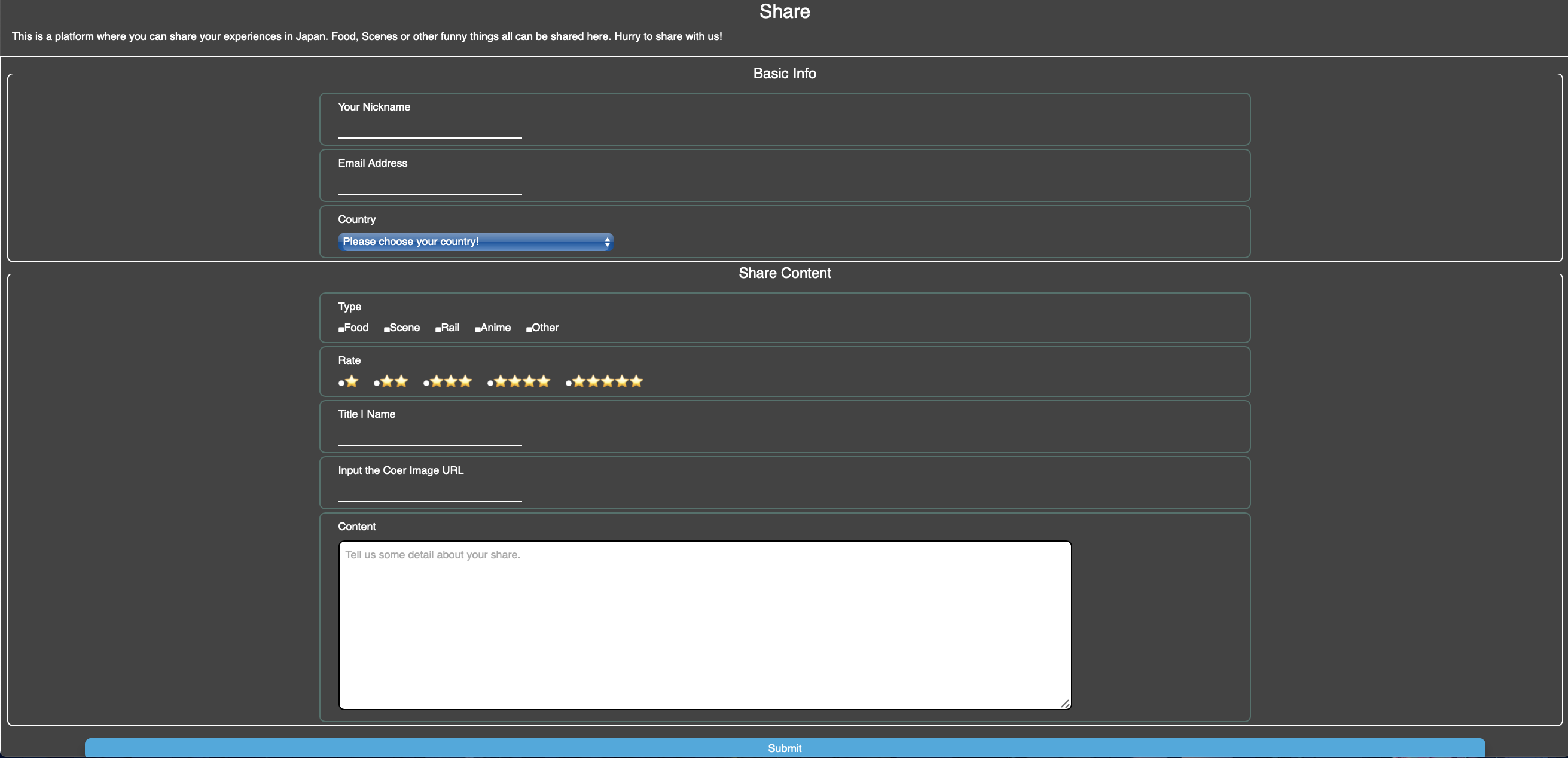Click the Your Nickname input field
Viewport: 1568px width, 758px height.
click(x=430, y=130)
